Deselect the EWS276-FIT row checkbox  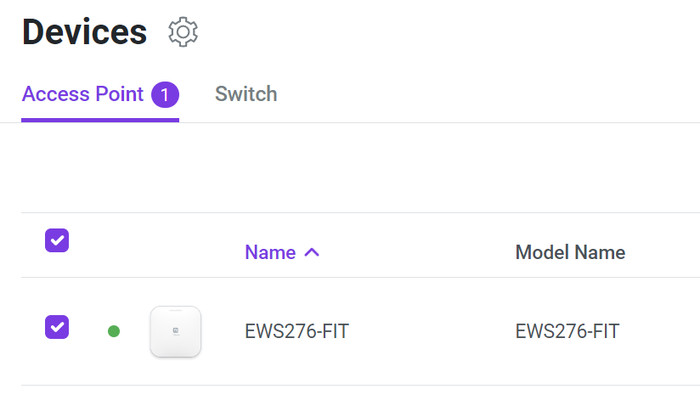[x=57, y=327]
